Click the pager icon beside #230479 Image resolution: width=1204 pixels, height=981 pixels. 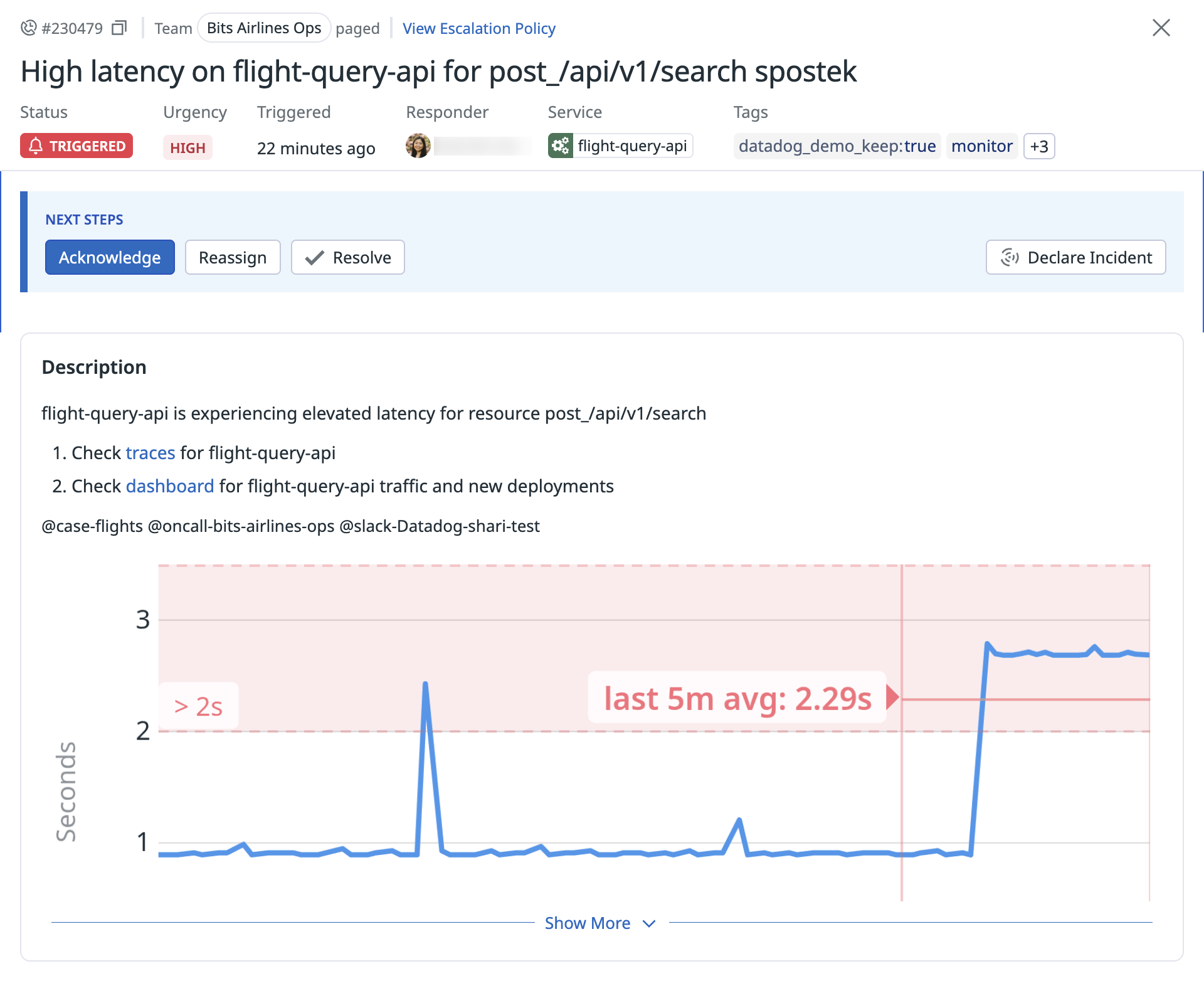[x=29, y=28]
